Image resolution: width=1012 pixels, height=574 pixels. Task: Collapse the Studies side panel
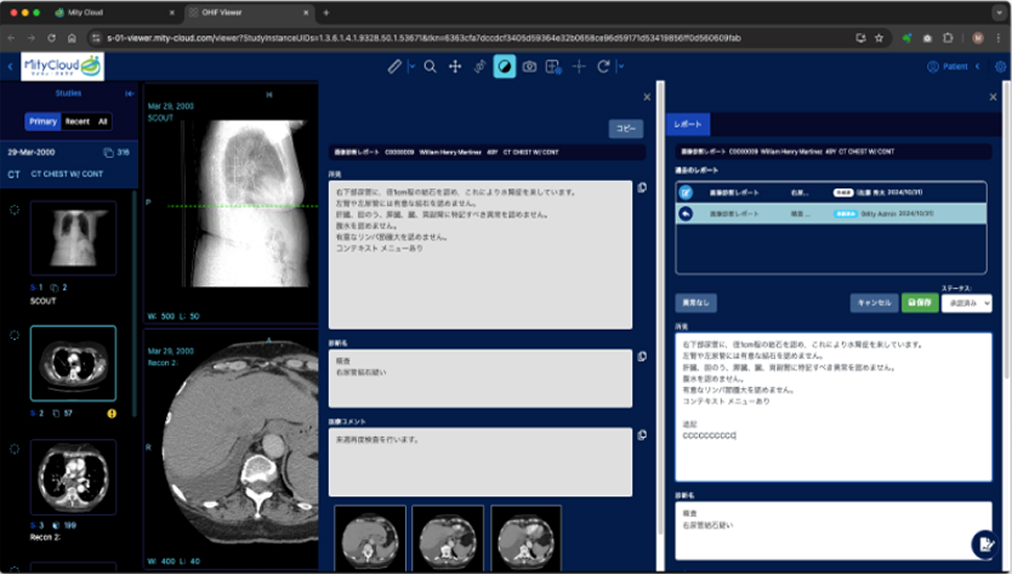click(x=129, y=94)
